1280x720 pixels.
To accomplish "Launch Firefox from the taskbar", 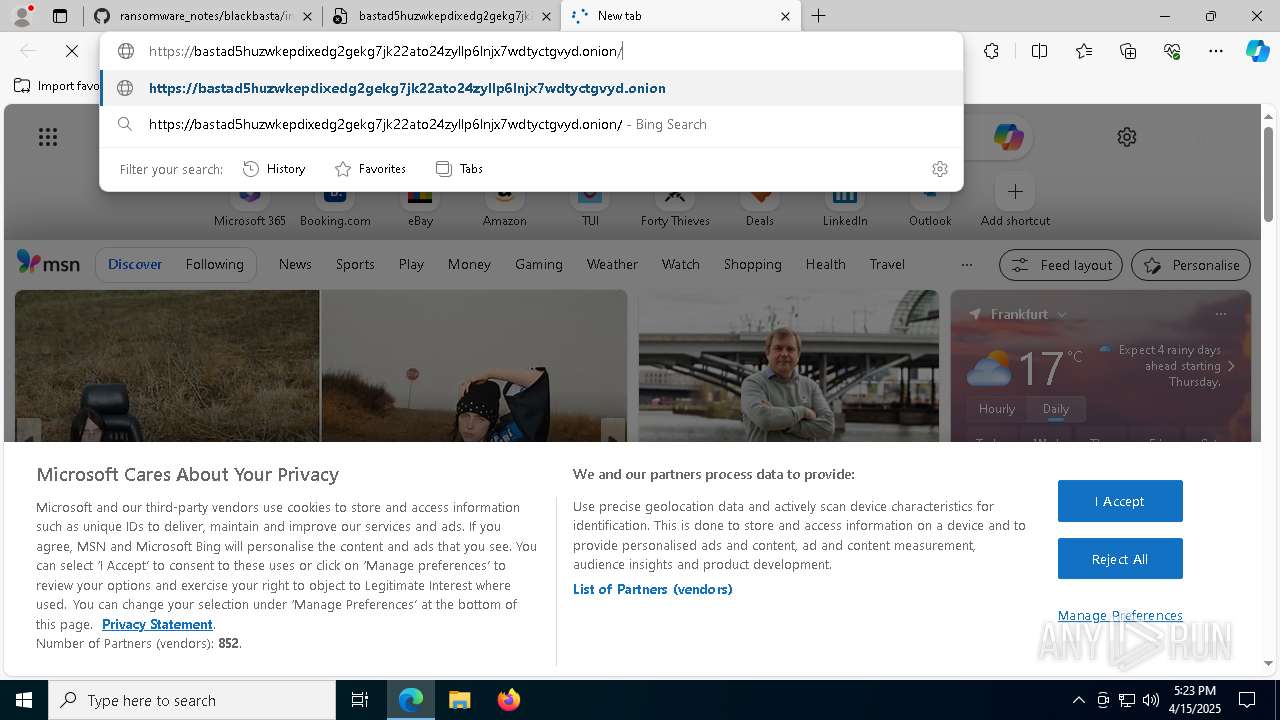I will click(509, 700).
